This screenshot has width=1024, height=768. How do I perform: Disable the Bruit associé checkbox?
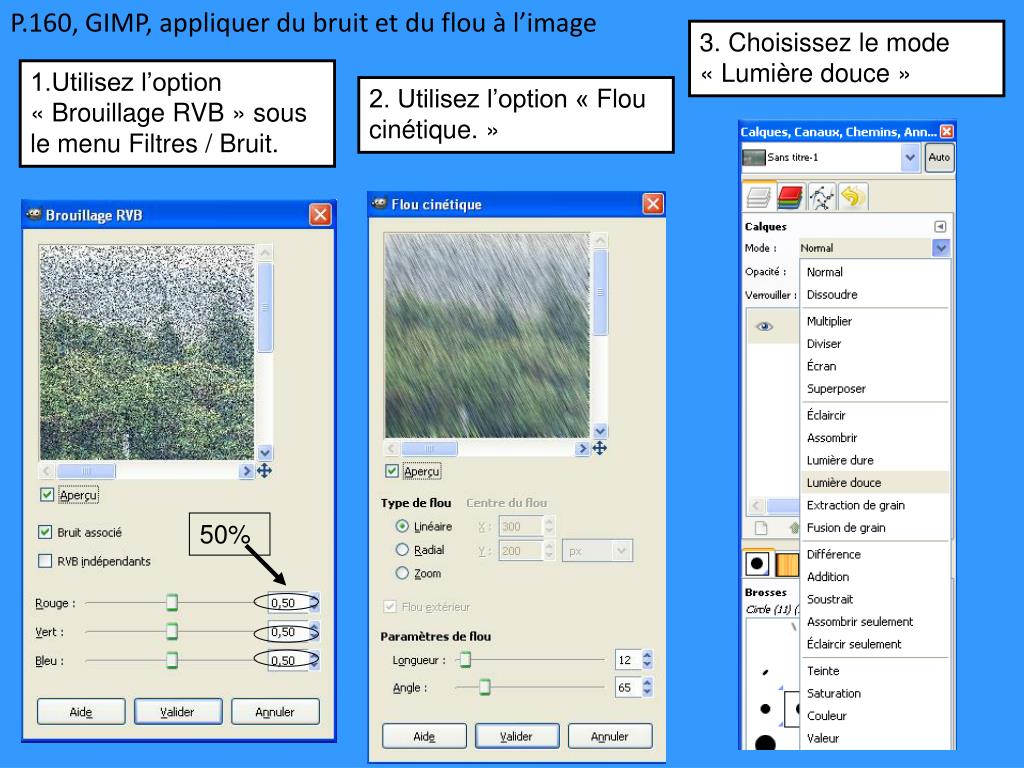[x=45, y=532]
